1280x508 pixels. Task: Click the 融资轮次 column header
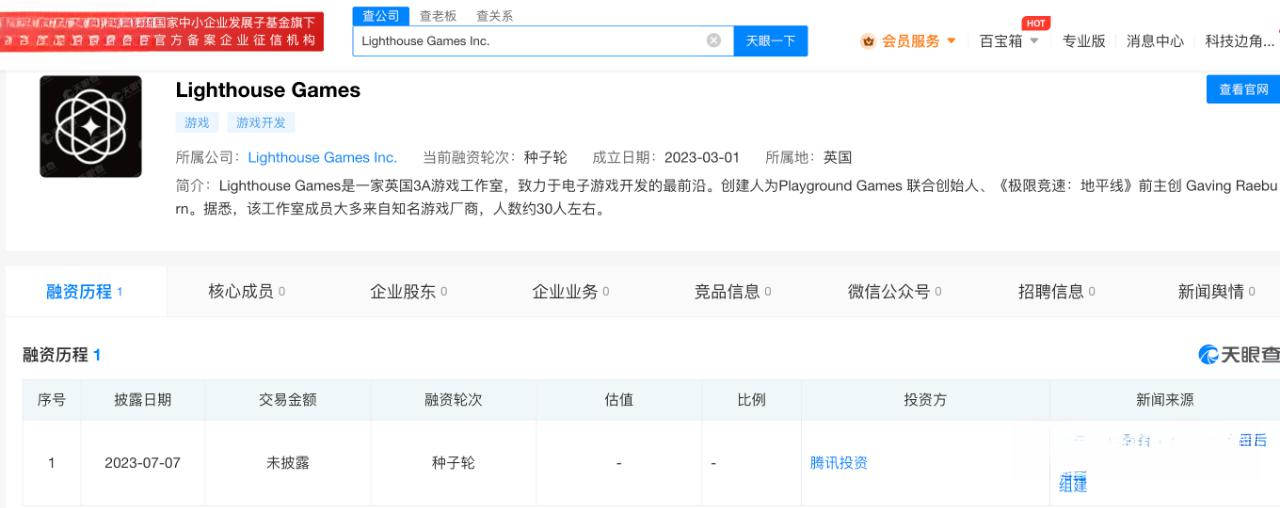454,399
